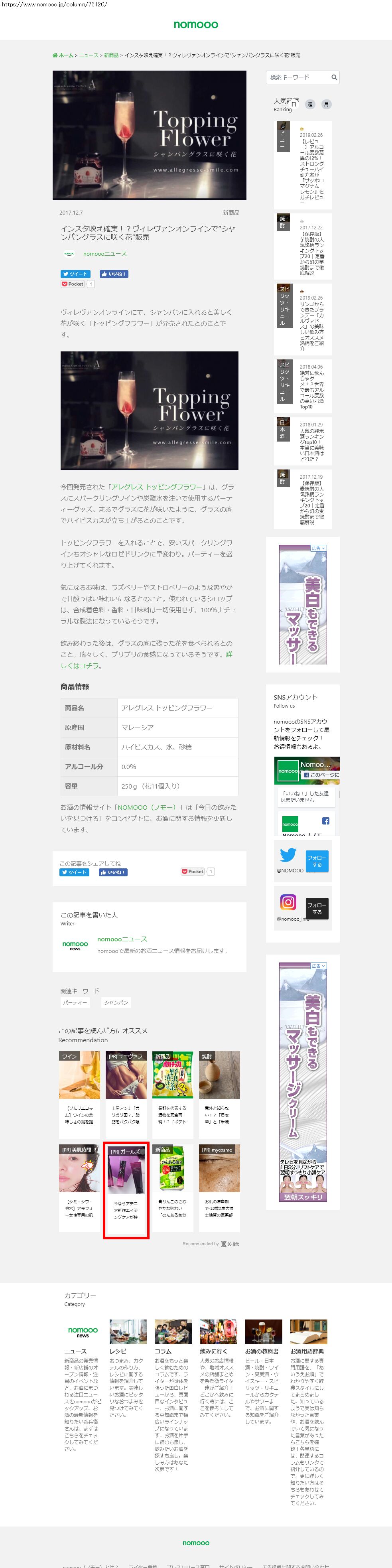Open the お酒の教科書 category thumbnail
The image size is (392, 1568).
point(264,1331)
